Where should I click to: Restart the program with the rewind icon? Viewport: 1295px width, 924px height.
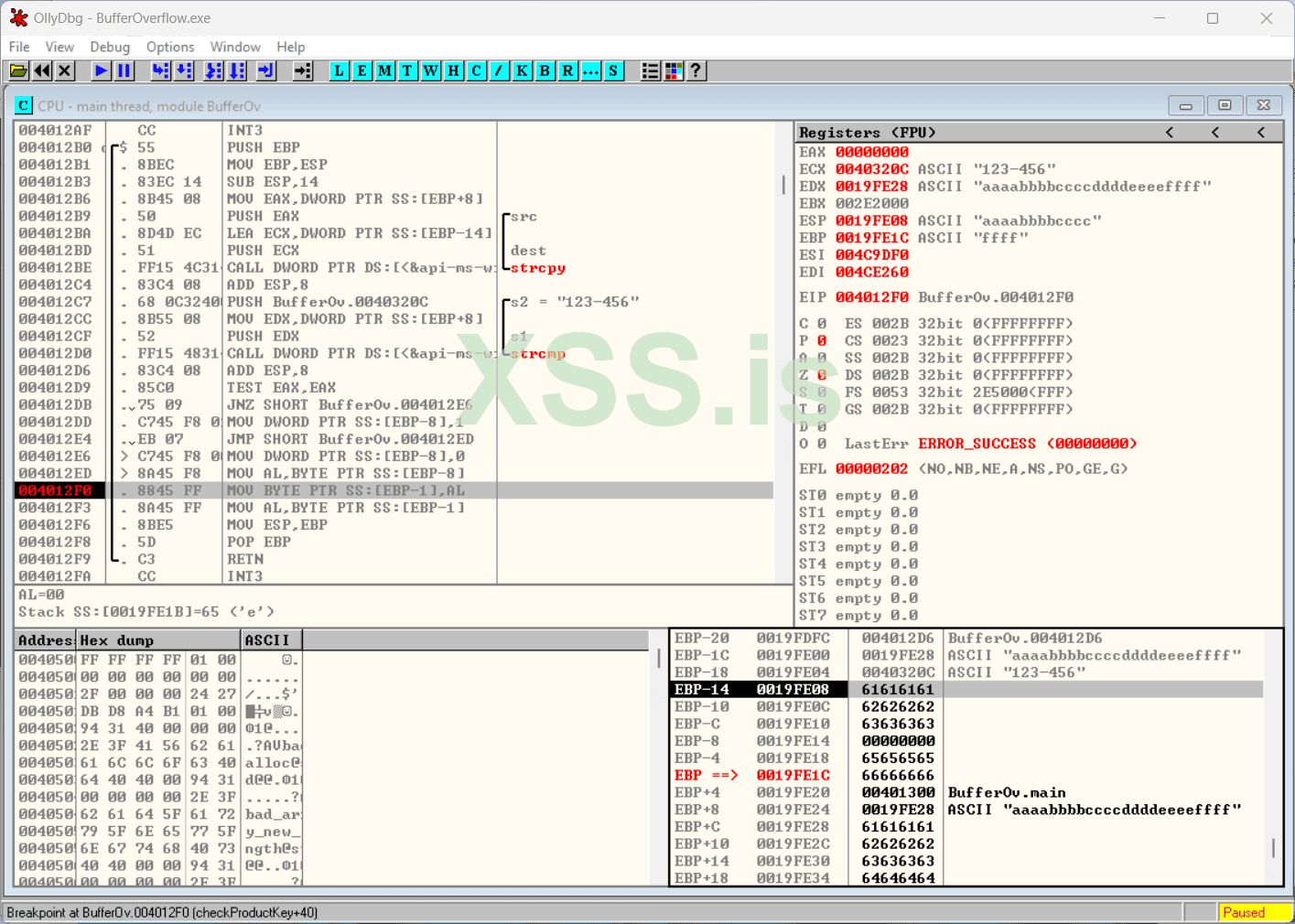[x=42, y=70]
